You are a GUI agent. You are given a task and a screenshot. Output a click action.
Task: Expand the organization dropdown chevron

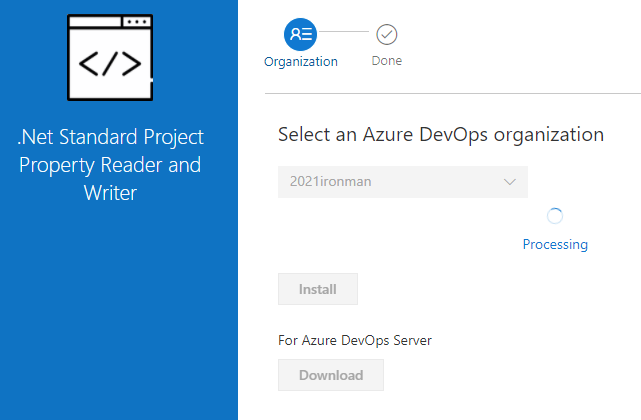509,182
